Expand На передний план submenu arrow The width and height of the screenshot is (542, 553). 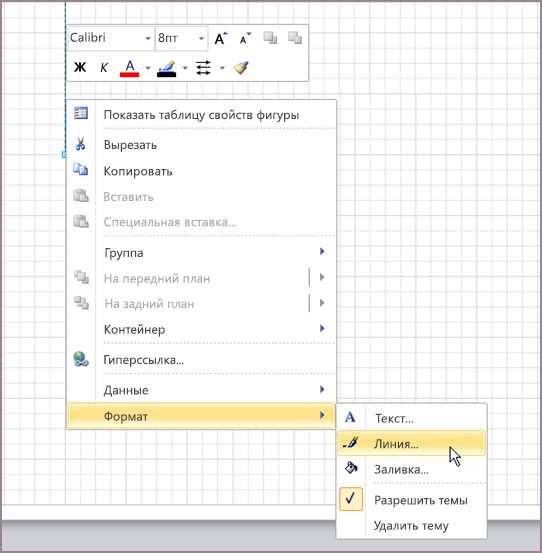(322, 277)
